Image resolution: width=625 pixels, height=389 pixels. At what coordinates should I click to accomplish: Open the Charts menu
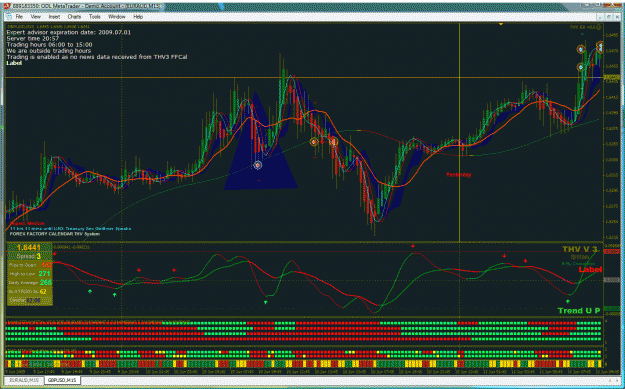[x=74, y=17]
